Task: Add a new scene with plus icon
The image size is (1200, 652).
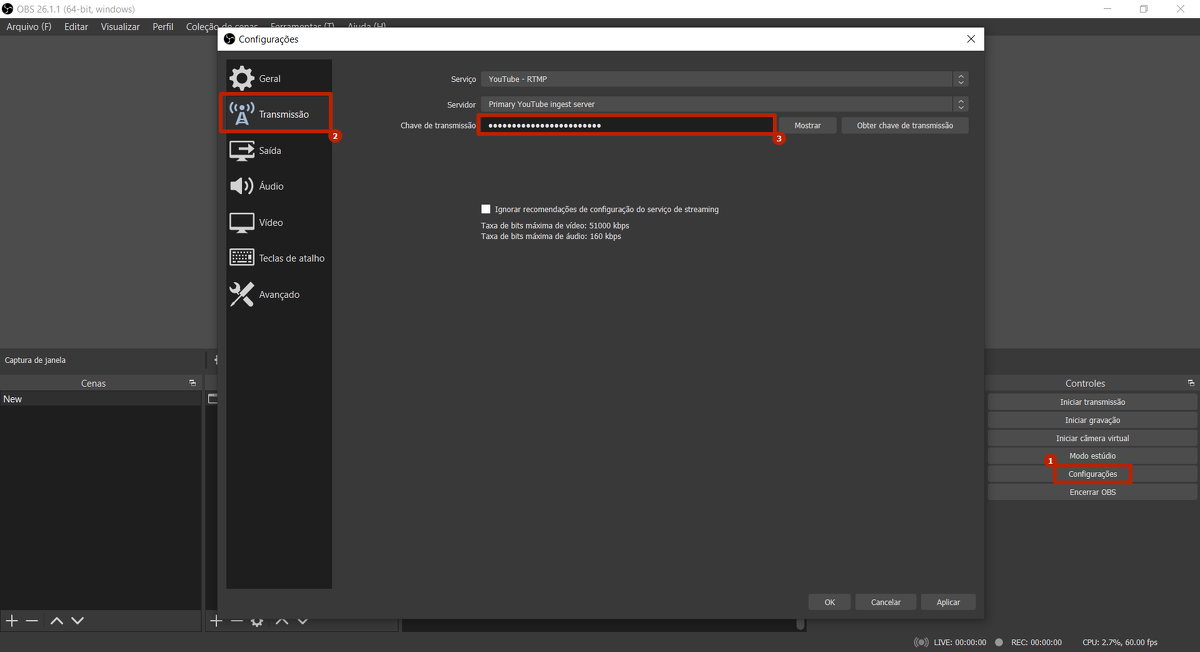Action: point(12,621)
